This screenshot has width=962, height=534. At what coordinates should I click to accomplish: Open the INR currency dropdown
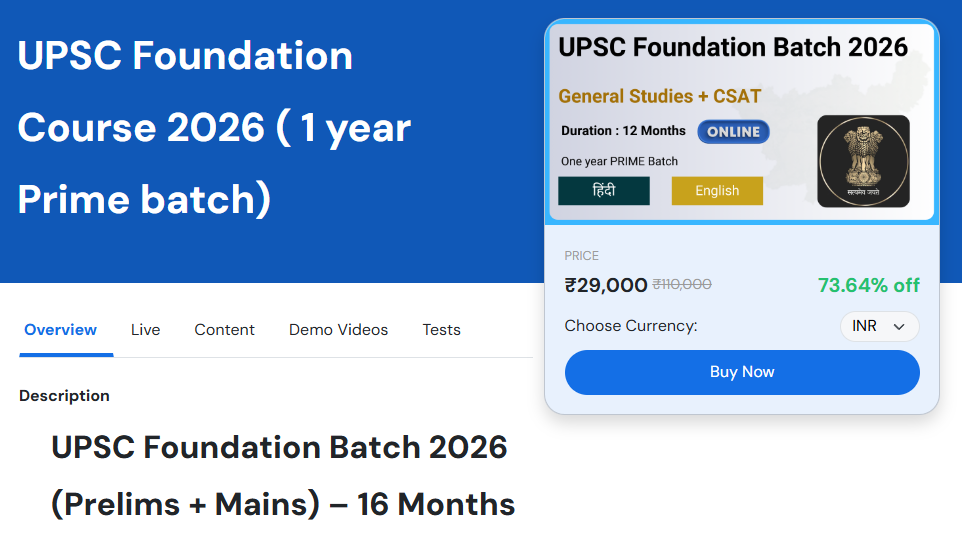point(879,326)
